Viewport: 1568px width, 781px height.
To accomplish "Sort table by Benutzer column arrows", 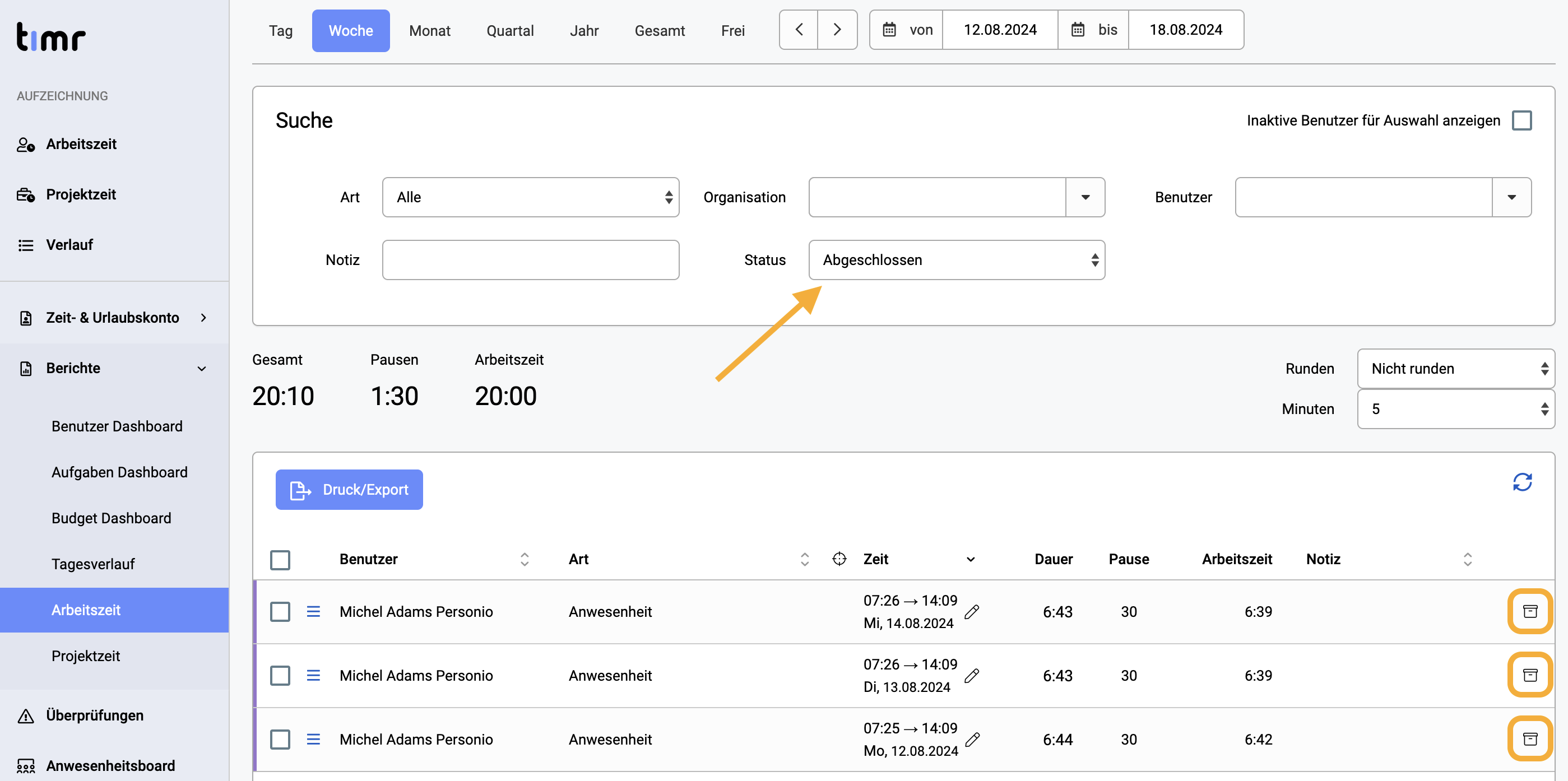I will pyautogui.click(x=524, y=560).
